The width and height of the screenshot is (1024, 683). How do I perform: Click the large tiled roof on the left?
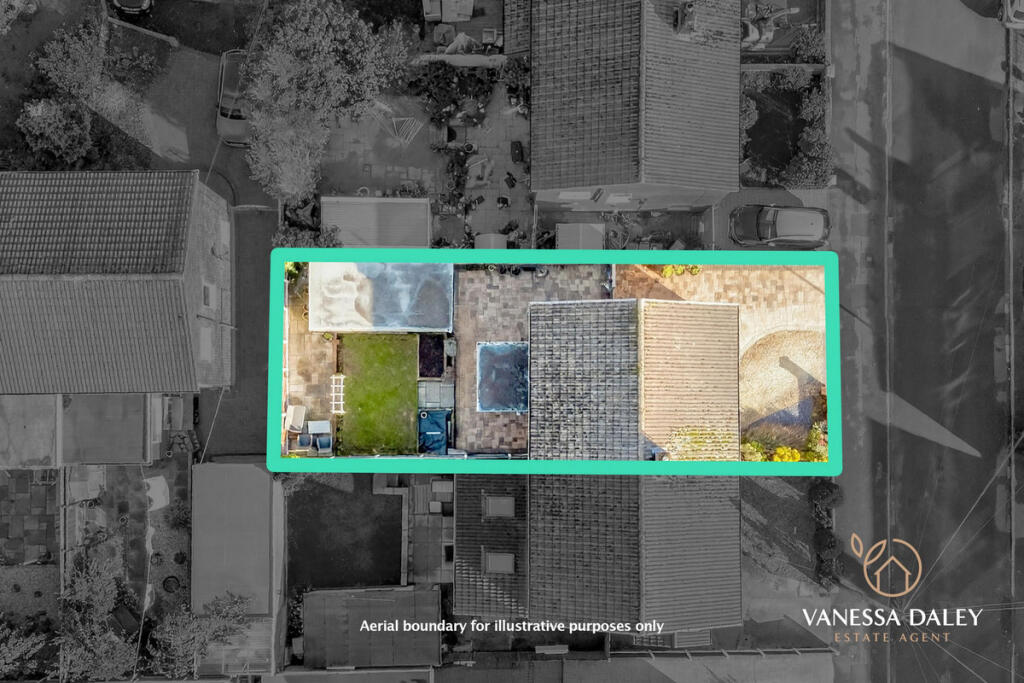click(x=98, y=282)
